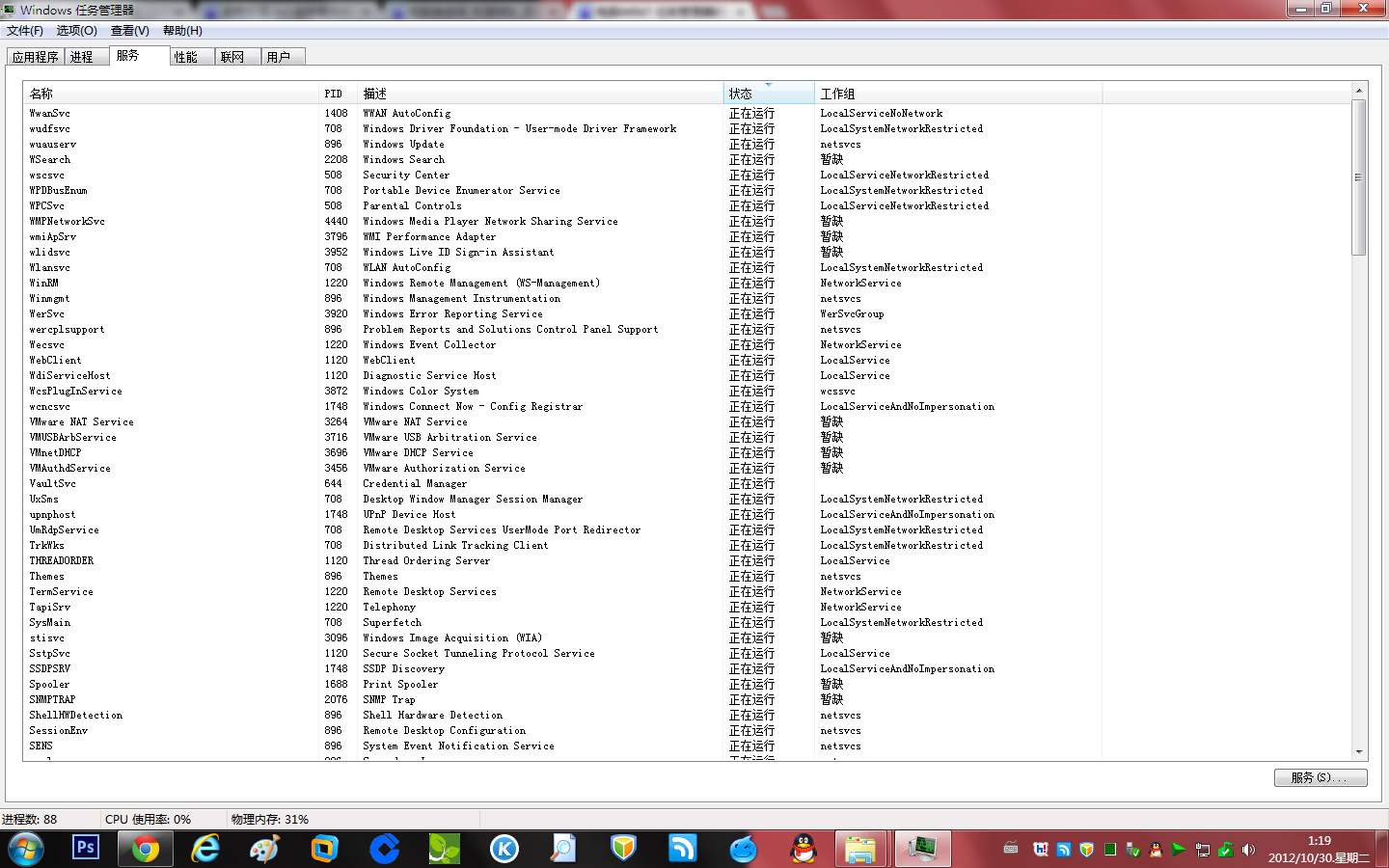Open the blue K music player icon

(x=504, y=849)
